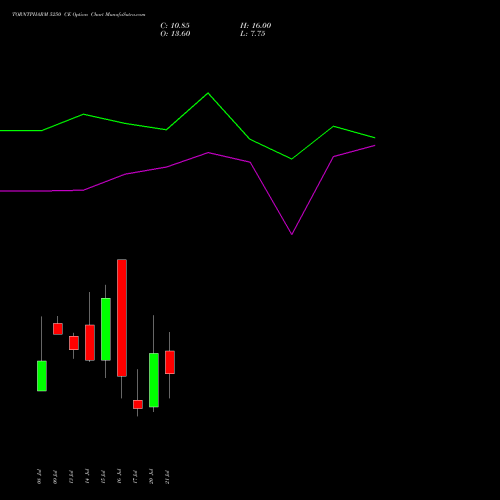The width and height of the screenshot is (500, 500).
Task: Click the right end point of the green line
Action: [375, 137]
